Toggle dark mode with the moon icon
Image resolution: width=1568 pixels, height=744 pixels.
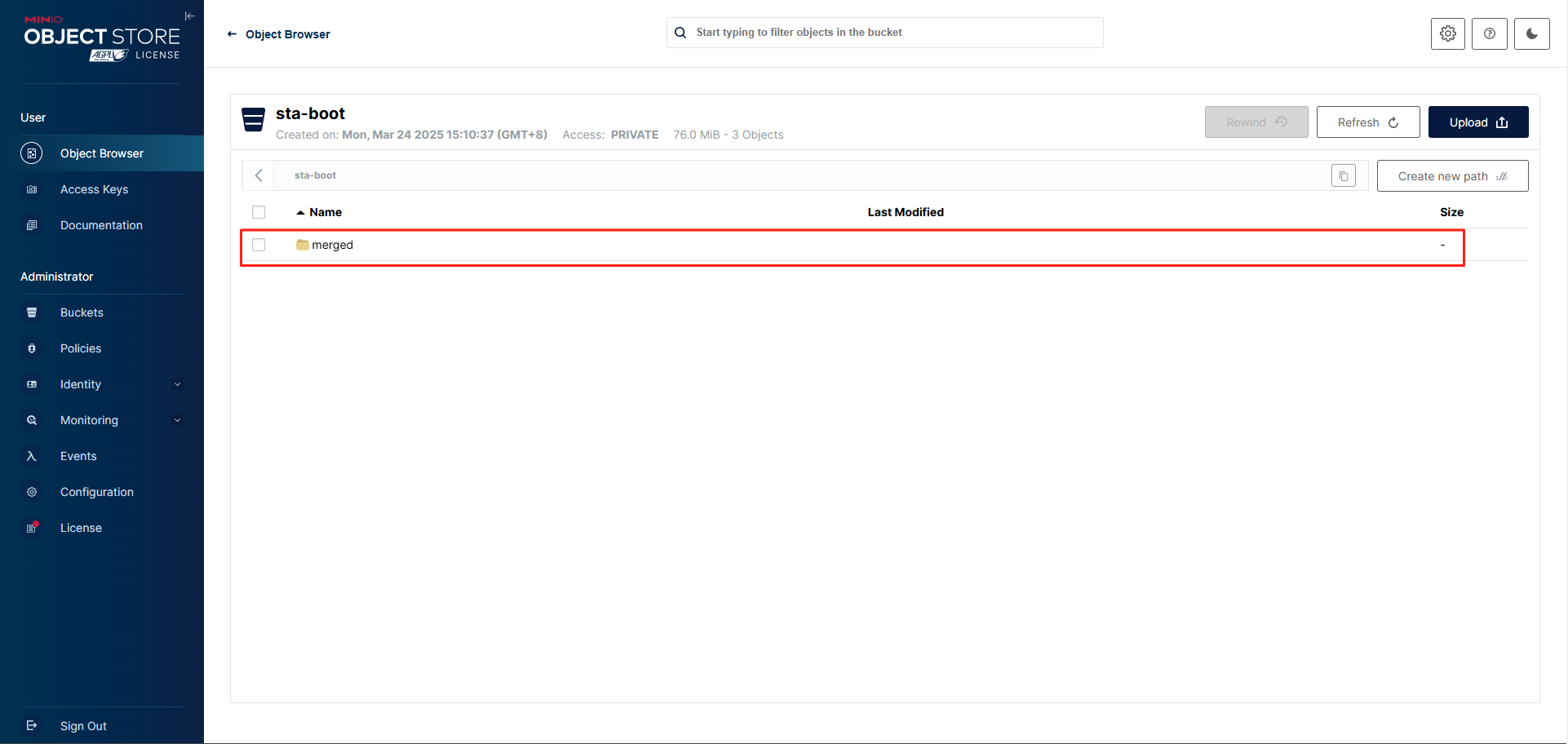point(1532,33)
